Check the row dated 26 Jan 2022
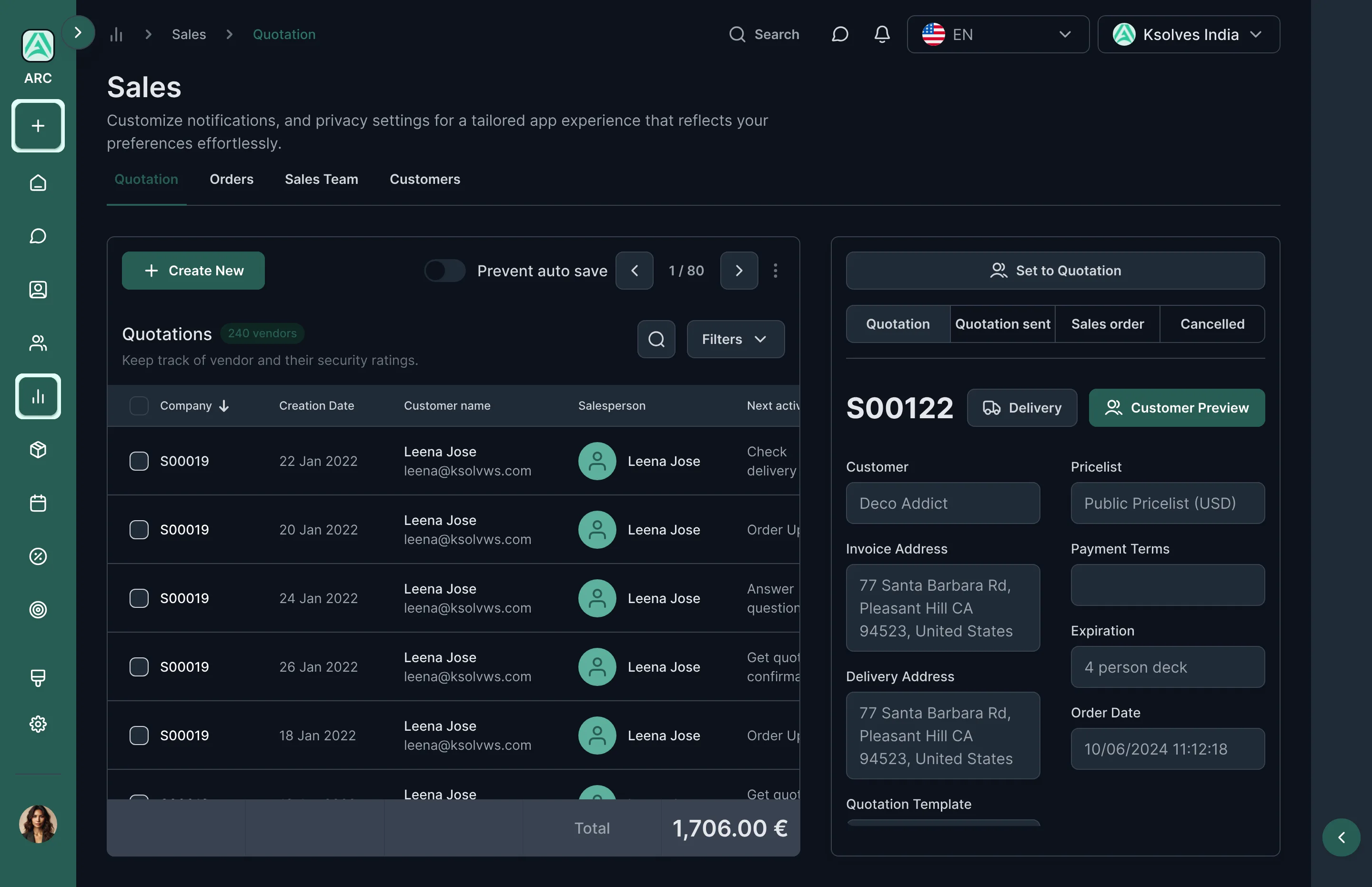 coord(139,666)
